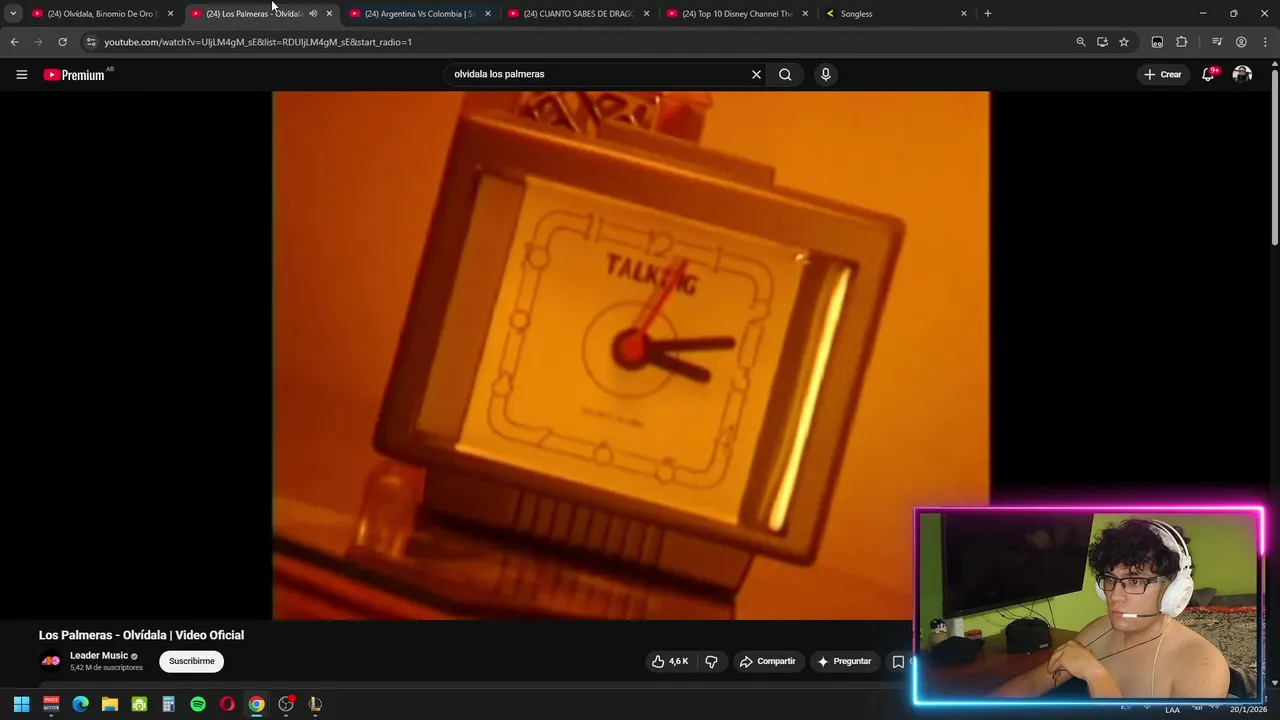Viewport: 1280px width, 720px height.
Task: Start voice search with the microphone
Action: [x=825, y=74]
